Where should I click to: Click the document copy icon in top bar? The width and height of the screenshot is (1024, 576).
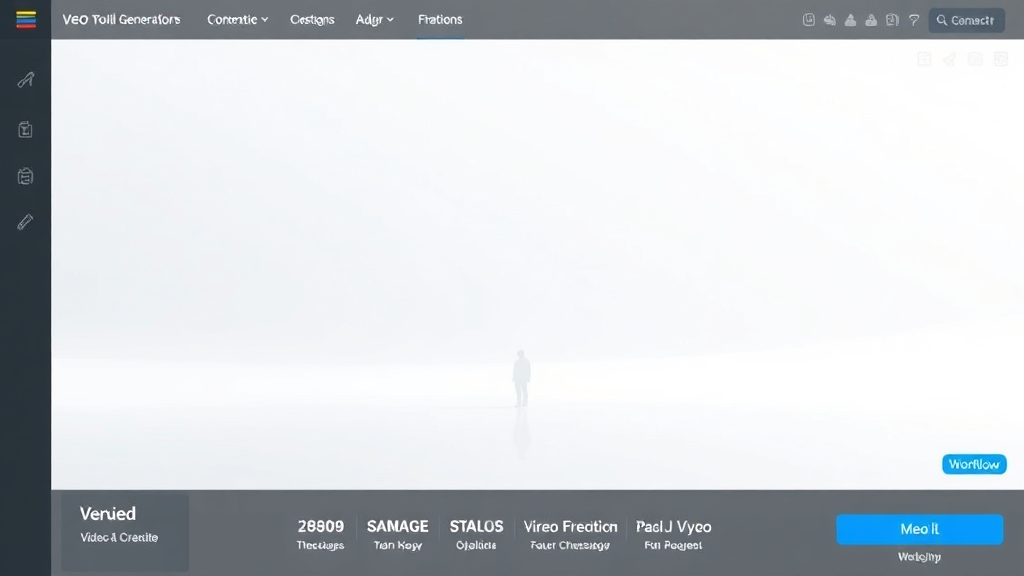point(892,20)
